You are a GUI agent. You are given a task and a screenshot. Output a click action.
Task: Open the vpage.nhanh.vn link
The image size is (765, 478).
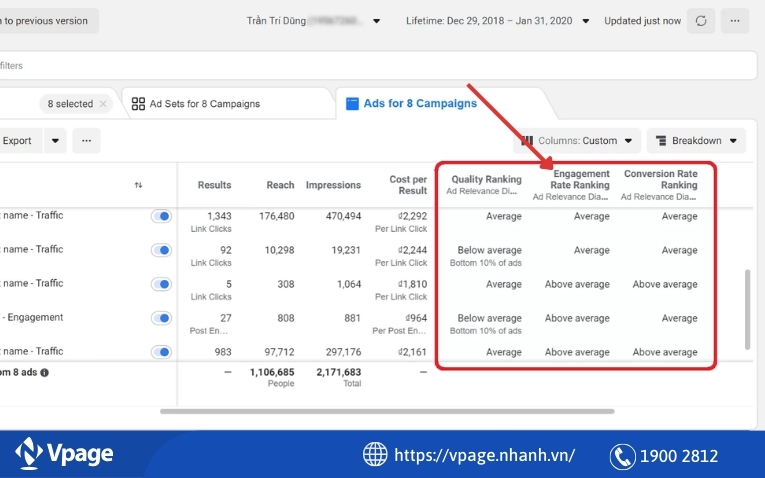tap(484, 455)
